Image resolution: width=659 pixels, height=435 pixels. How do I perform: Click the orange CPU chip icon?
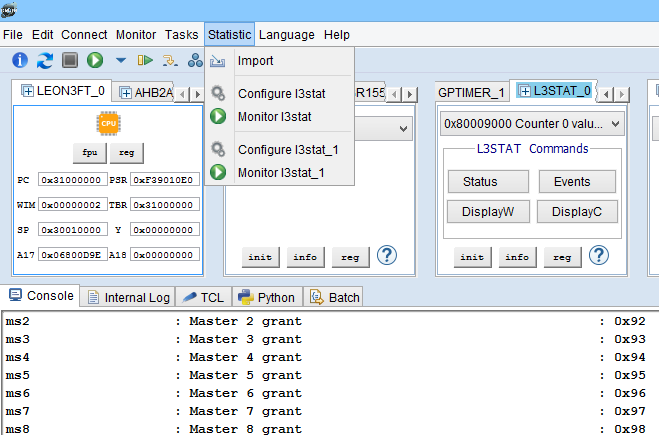point(108,124)
